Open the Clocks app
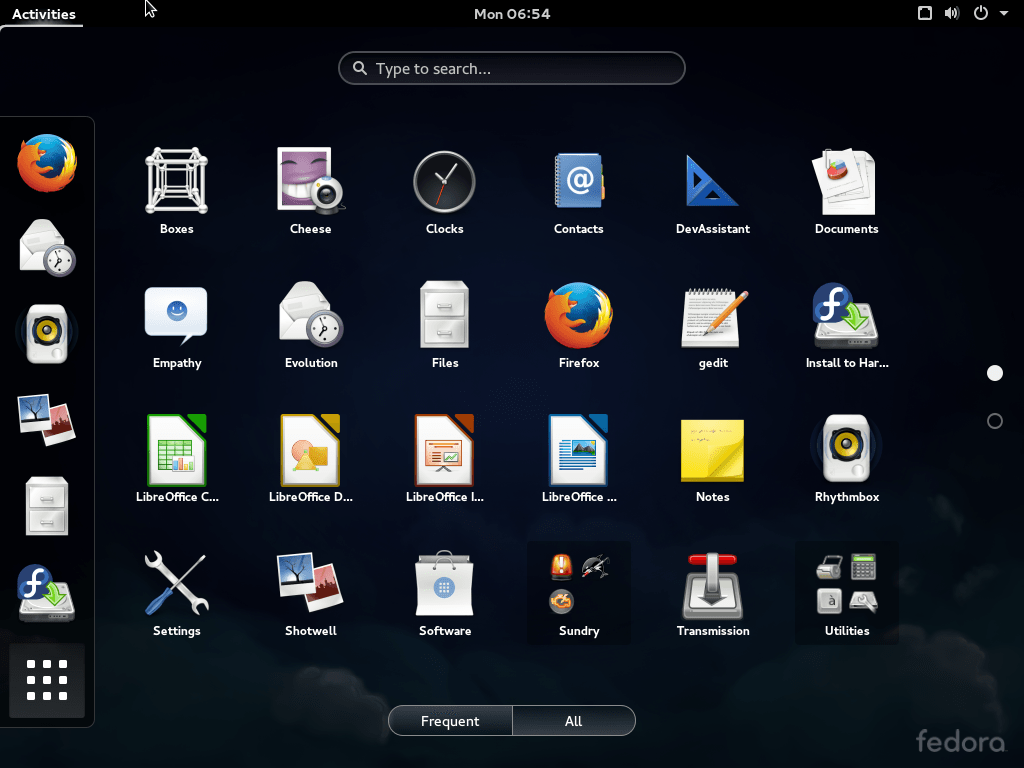Image resolution: width=1024 pixels, height=768 pixels. [x=444, y=191]
